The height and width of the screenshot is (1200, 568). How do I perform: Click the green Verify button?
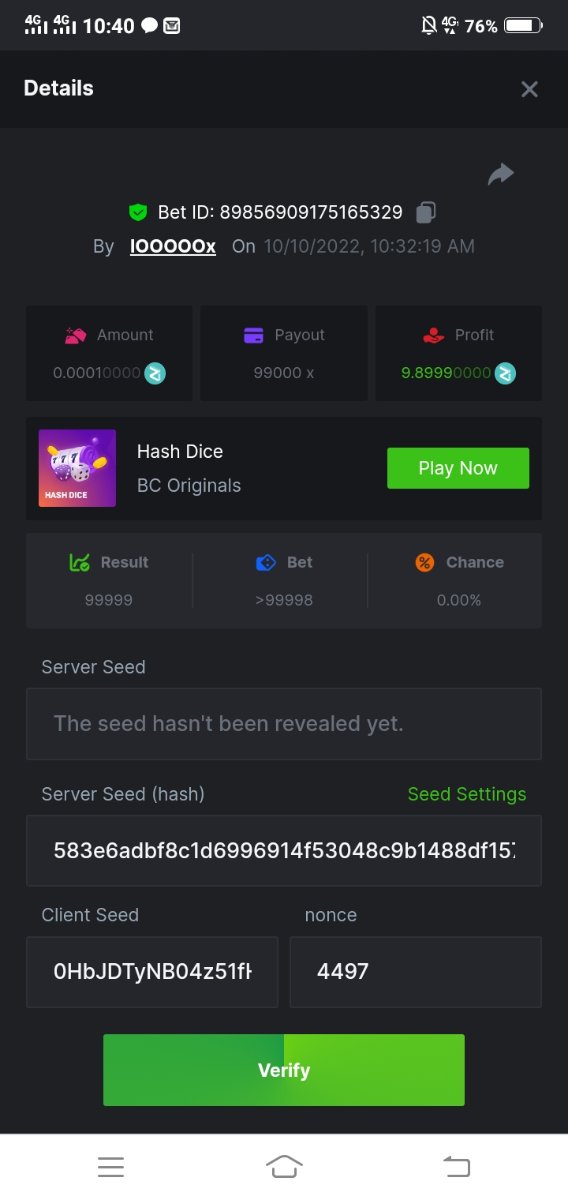point(284,1070)
